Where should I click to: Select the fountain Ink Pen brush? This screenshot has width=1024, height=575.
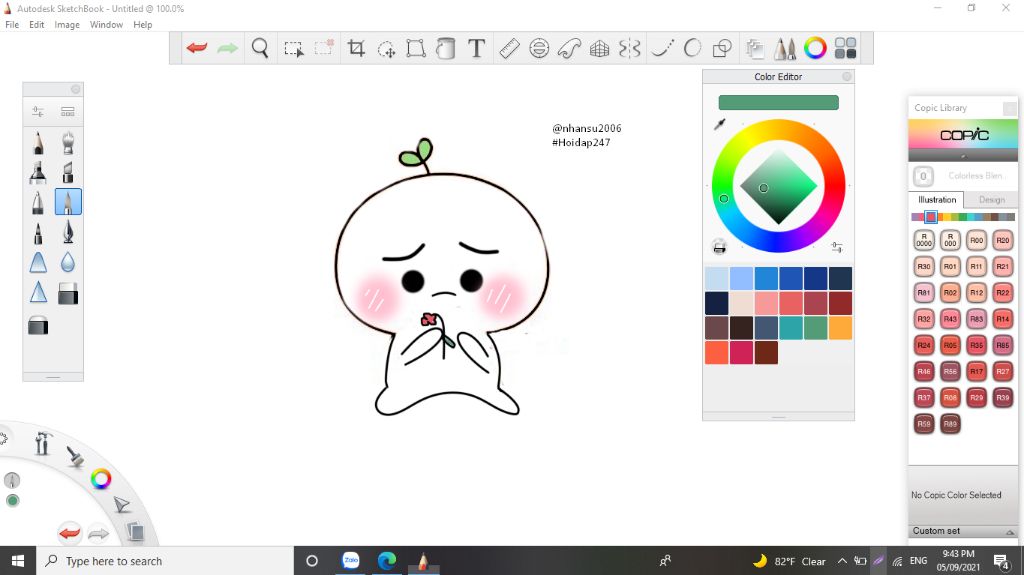click(68, 233)
